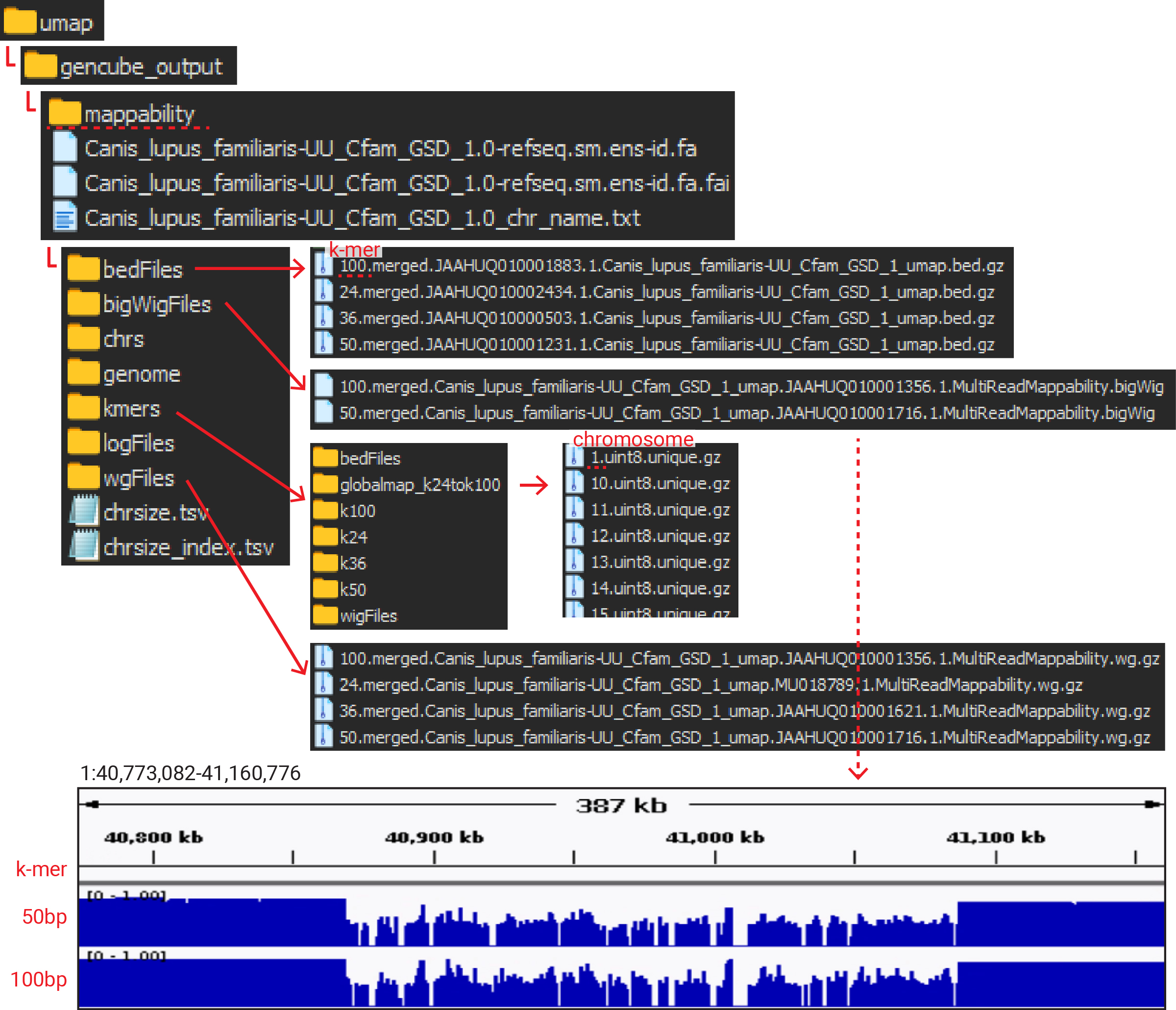Select 13.uint8.unique.gz file name
The height and width of the screenshot is (1010, 1176).
(x=660, y=562)
